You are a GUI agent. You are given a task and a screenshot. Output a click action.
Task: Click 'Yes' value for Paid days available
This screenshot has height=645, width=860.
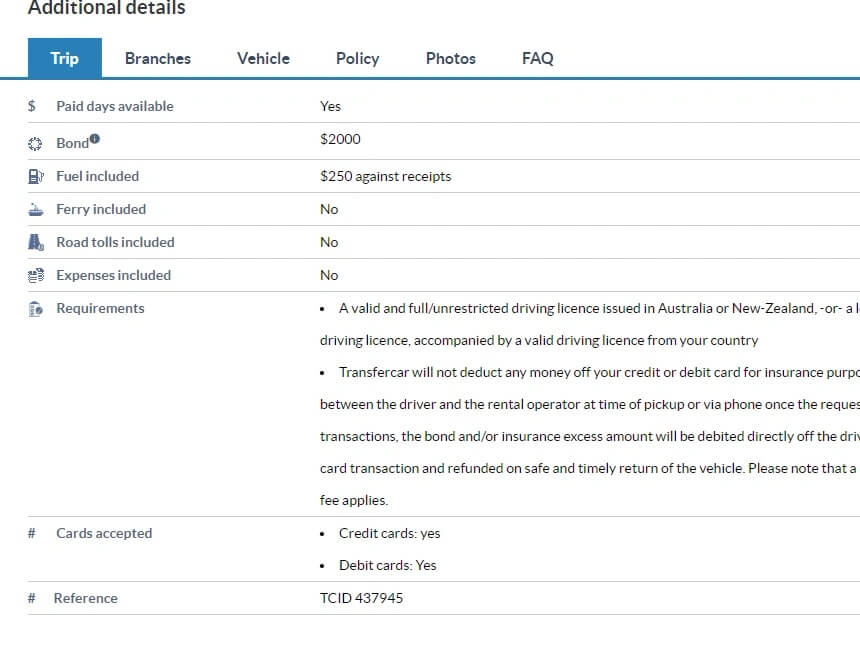(330, 106)
